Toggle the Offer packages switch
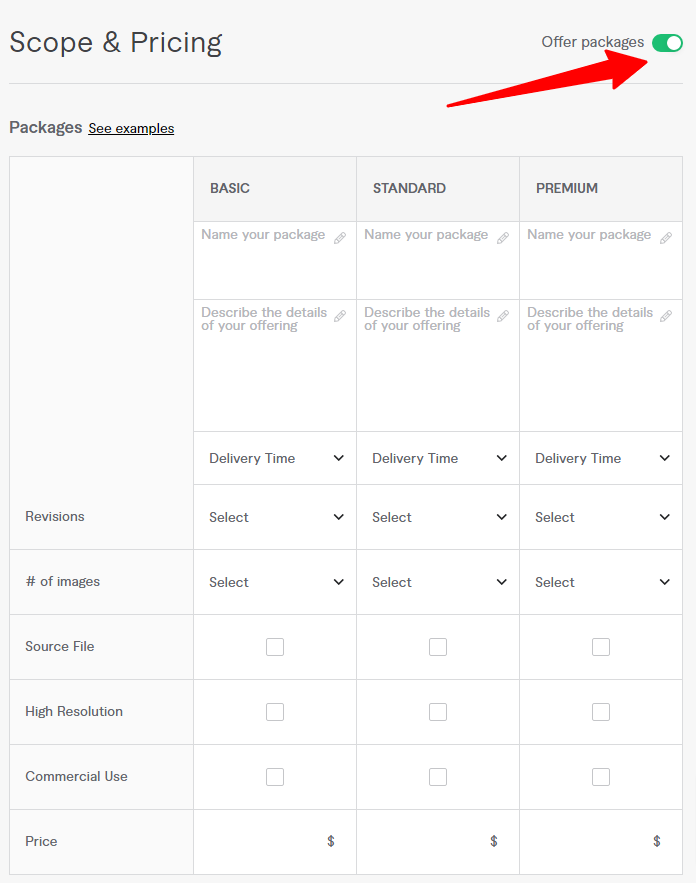 pyautogui.click(x=667, y=43)
